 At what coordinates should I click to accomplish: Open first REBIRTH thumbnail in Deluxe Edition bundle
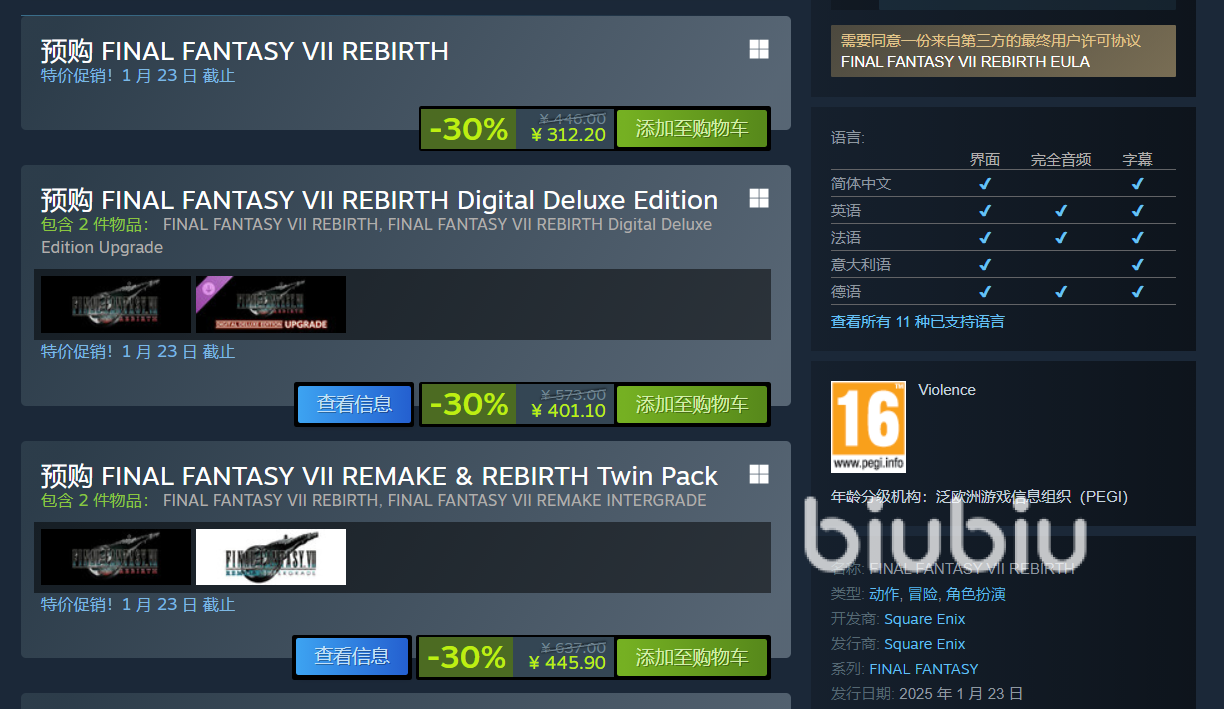pos(116,304)
